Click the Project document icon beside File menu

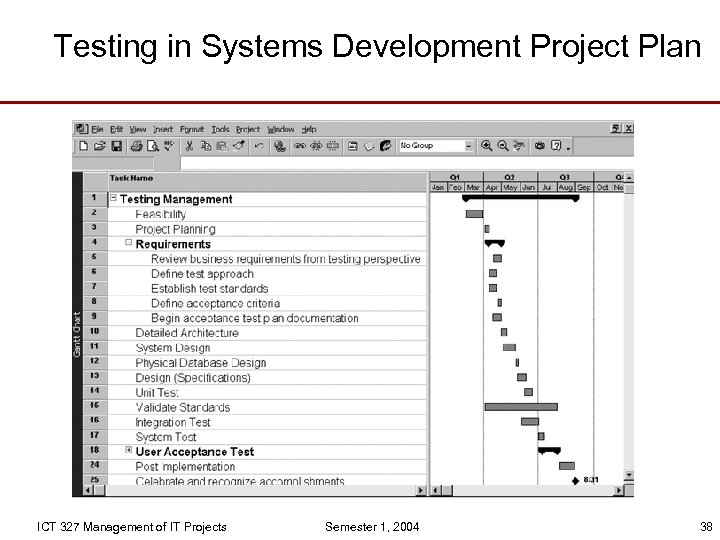(x=81, y=129)
